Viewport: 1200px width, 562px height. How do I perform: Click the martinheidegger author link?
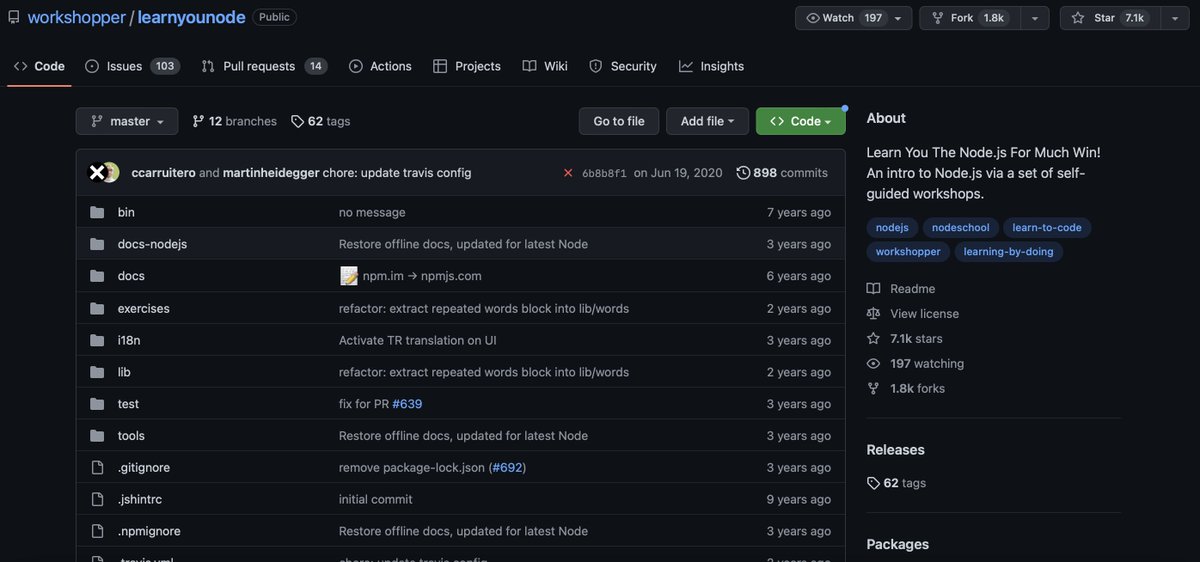click(x=270, y=173)
